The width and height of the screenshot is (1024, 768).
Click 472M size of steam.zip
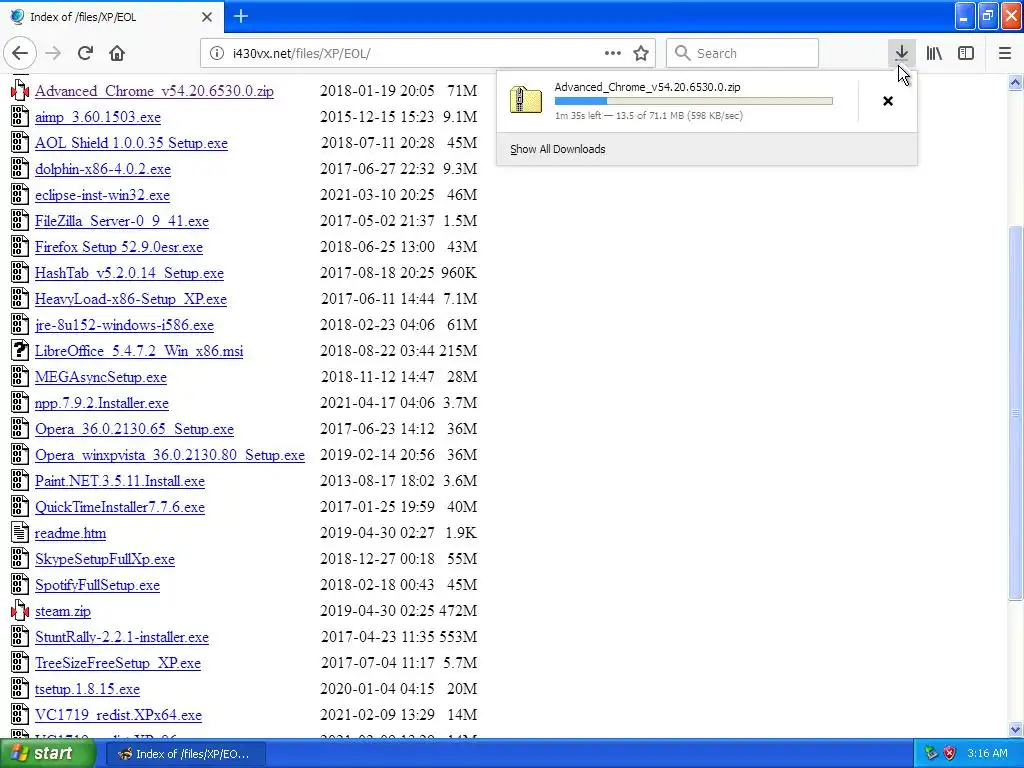point(458,611)
